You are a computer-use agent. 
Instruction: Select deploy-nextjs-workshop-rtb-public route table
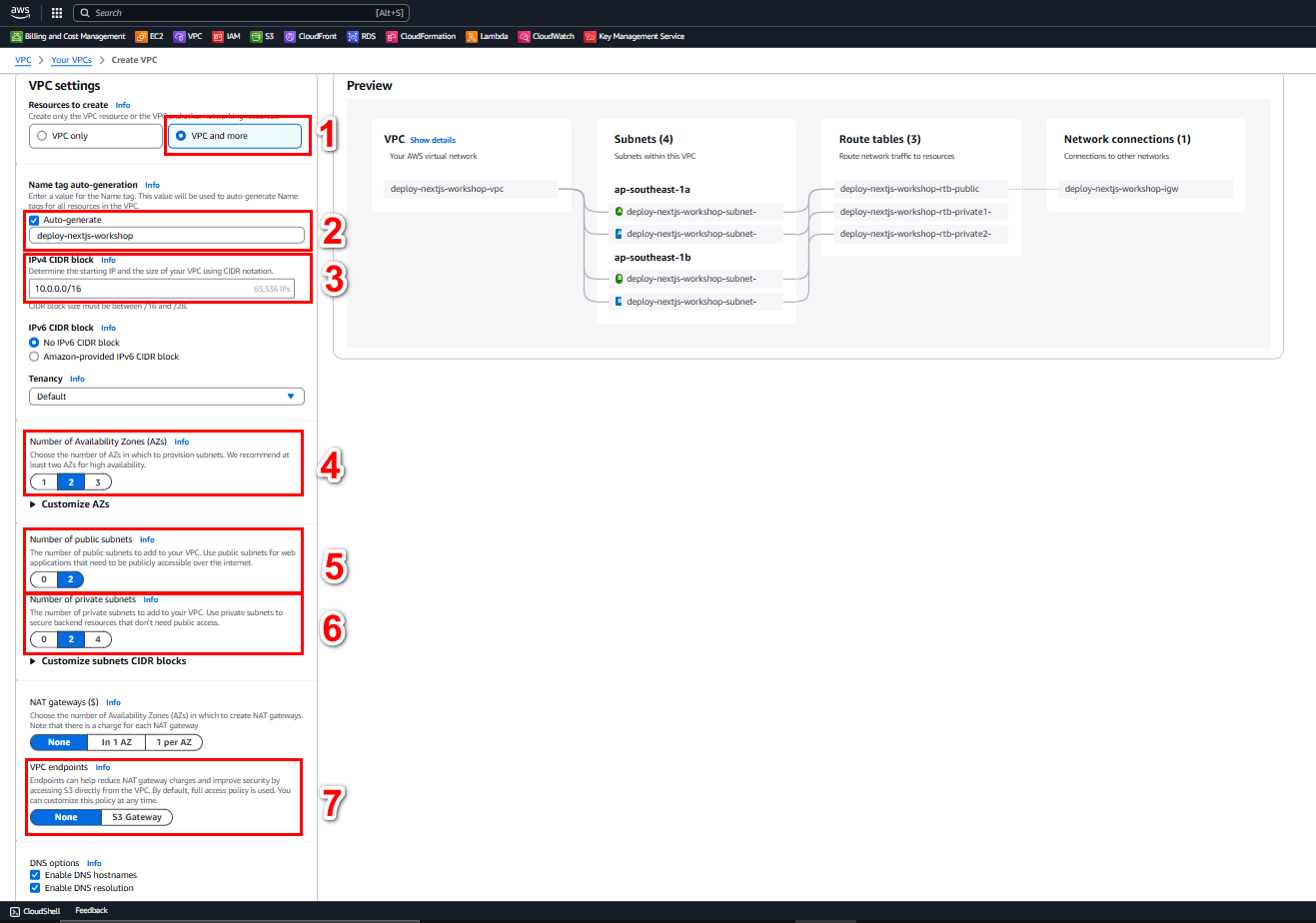(x=920, y=188)
